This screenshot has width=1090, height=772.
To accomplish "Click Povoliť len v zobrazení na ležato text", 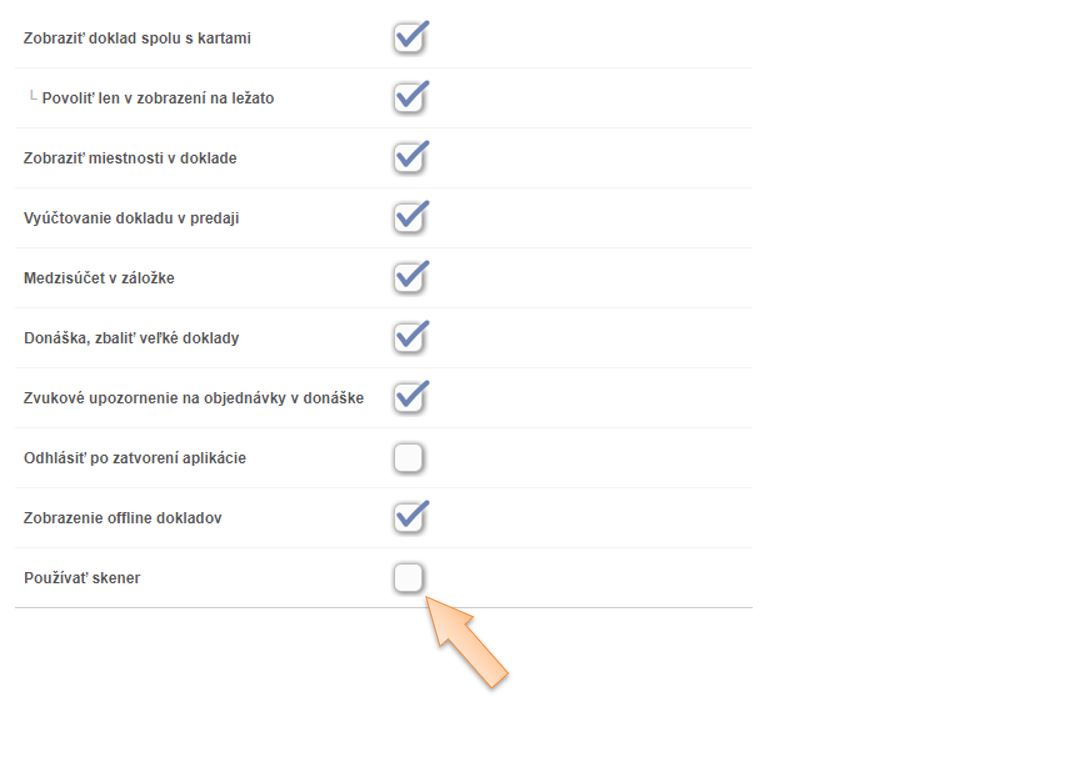I will click(158, 99).
